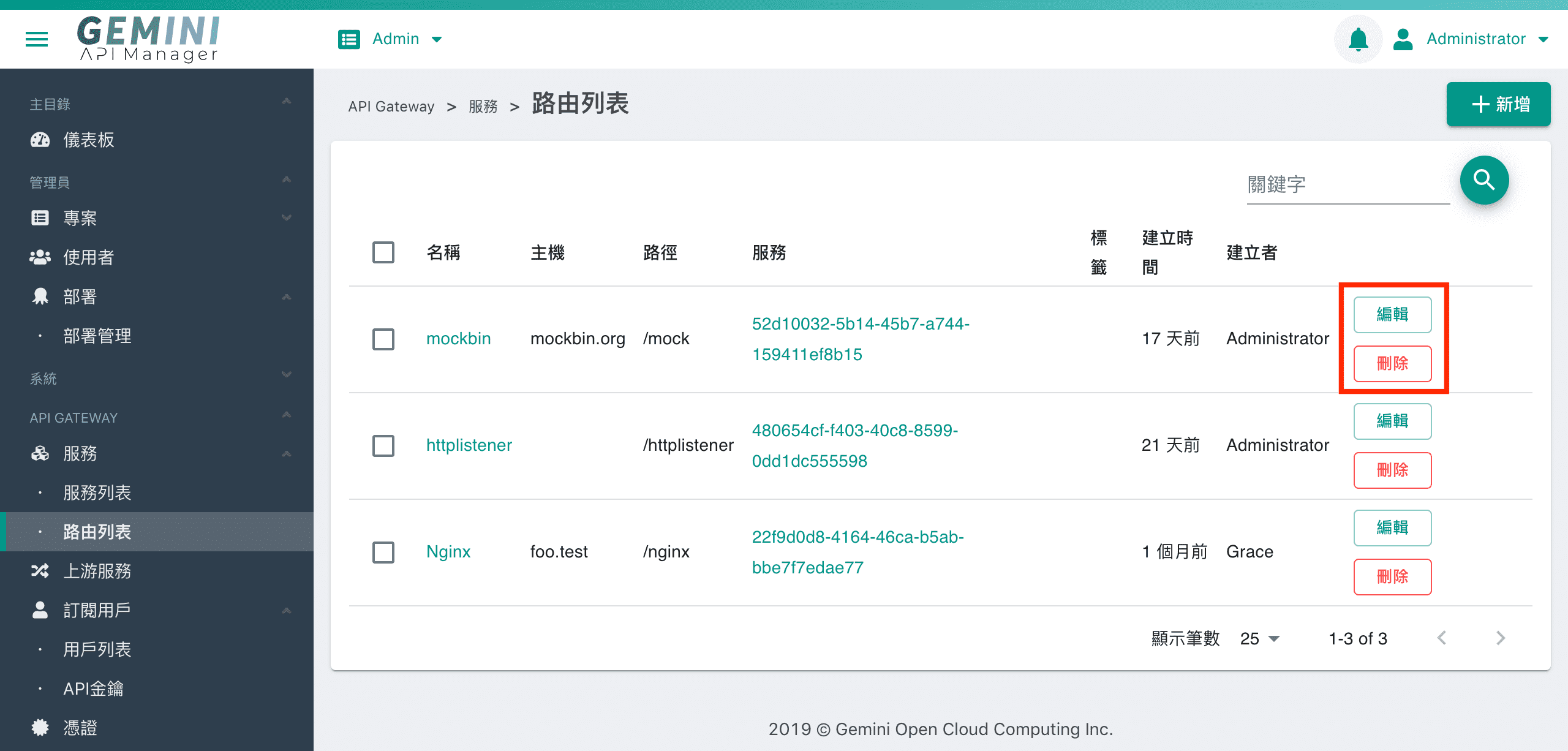Click the 專案 list icon in sidebar
Viewport: 1568px width, 751px height.
(x=40, y=218)
